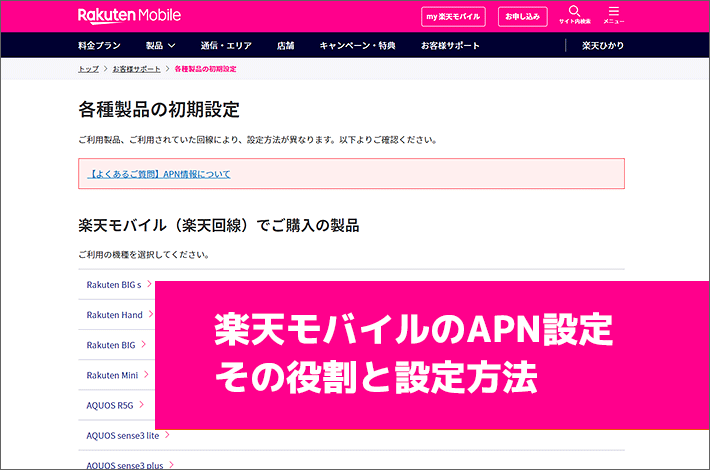This screenshot has height=470, width=710.
Task: Open the キャンペーン・特典 menu item
Action: coord(357,45)
